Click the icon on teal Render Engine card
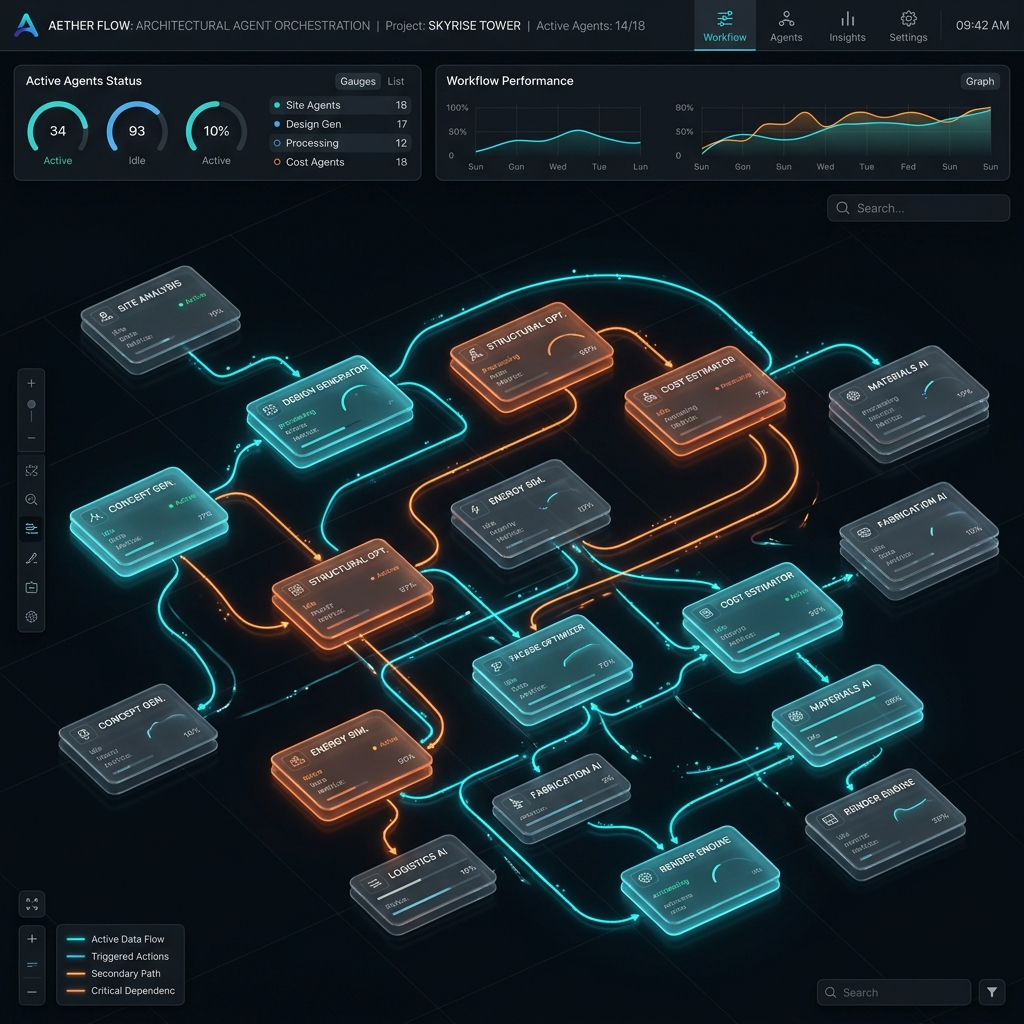The height and width of the screenshot is (1024, 1024). [x=645, y=878]
